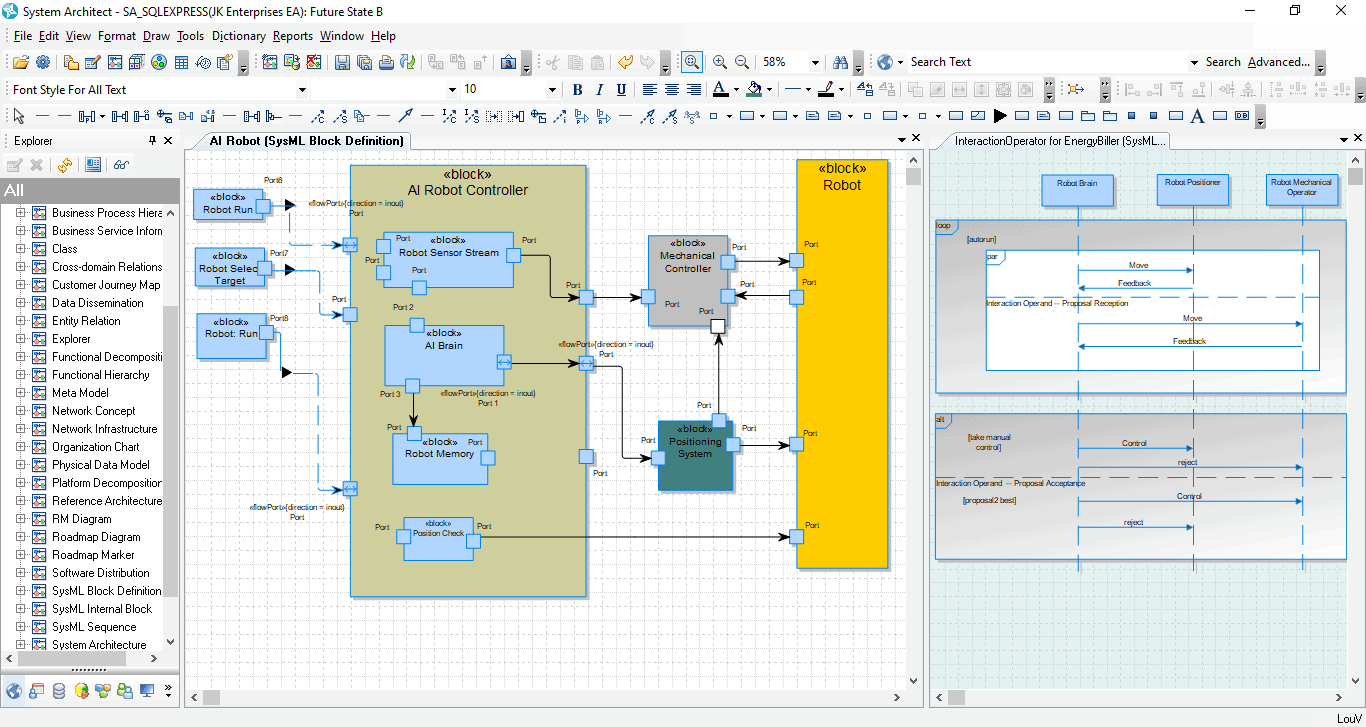This screenshot has height=727, width=1366.
Task: Open the Find/Search binoculars icon
Action: [x=842, y=62]
